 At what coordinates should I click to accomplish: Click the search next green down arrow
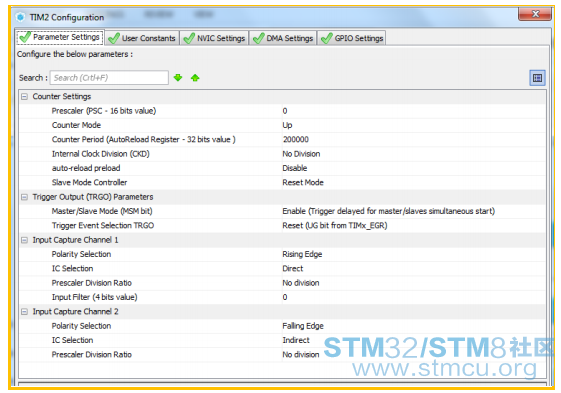(178, 78)
